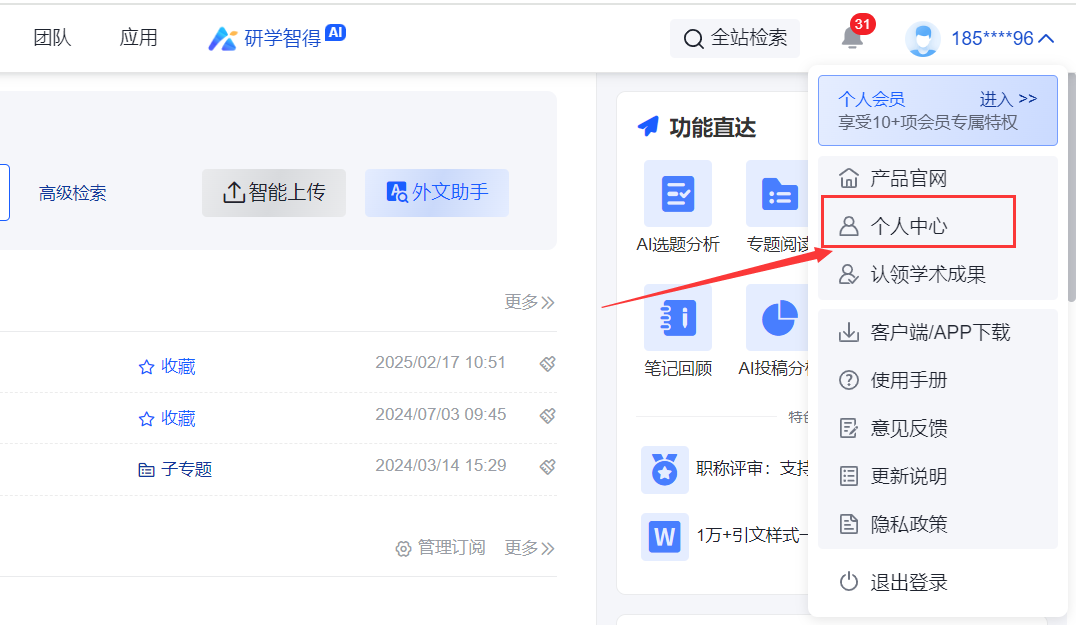This screenshot has height=625, width=1076.
Task: Select 退出登录 to log out
Action: tap(908, 582)
